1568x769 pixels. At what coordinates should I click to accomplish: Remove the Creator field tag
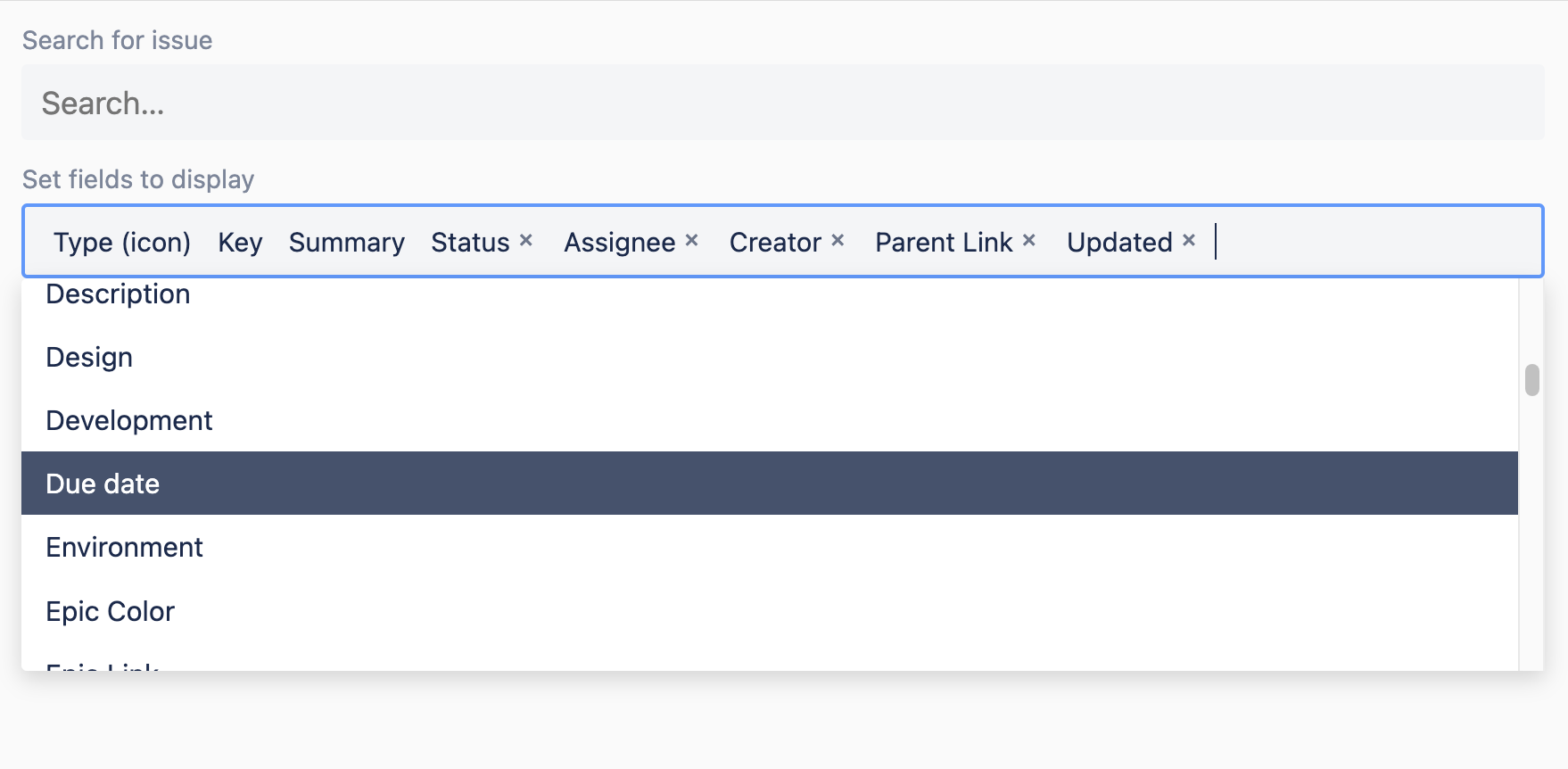[x=838, y=240]
